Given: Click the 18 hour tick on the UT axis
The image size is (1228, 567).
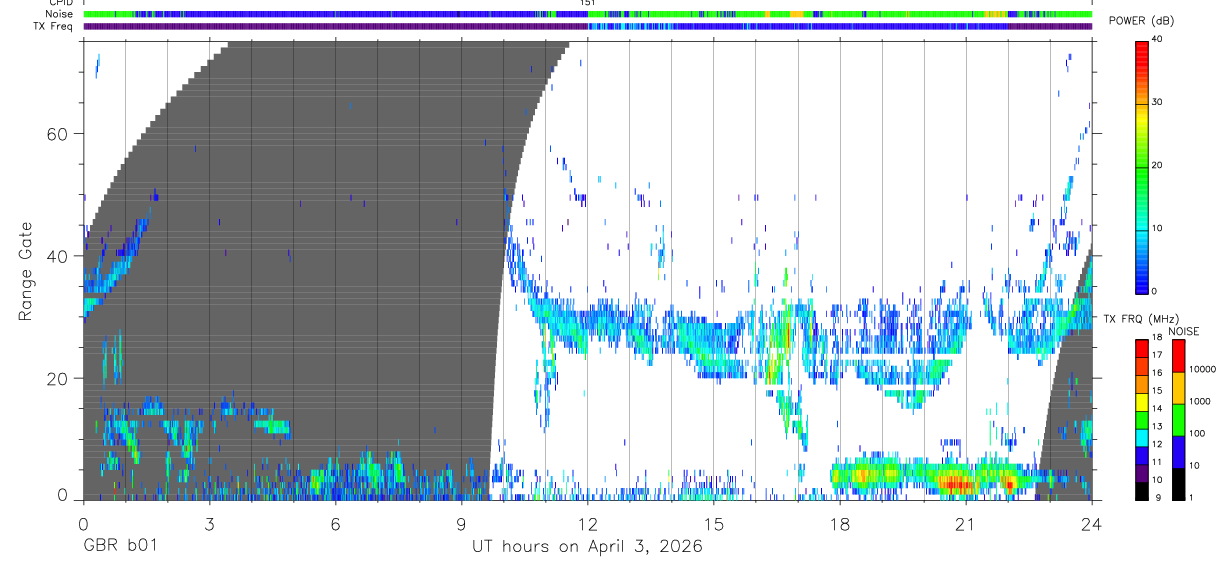Looking at the screenshot, I should point(840,524).
